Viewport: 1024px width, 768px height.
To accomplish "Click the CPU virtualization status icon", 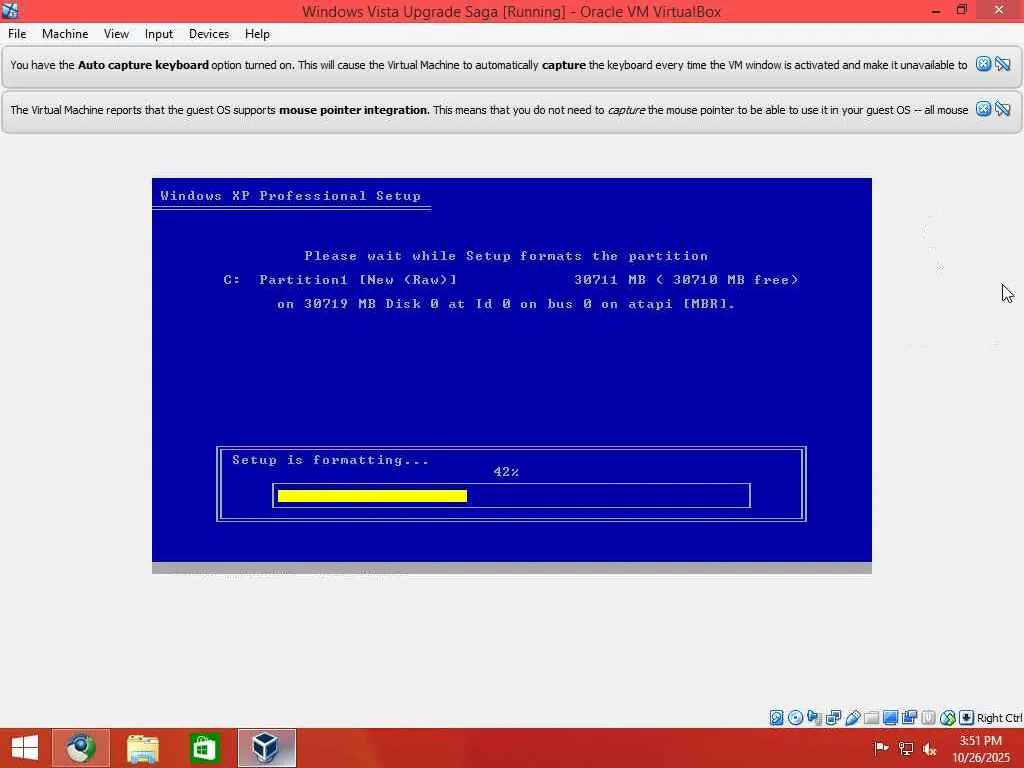I will [928, 718].
